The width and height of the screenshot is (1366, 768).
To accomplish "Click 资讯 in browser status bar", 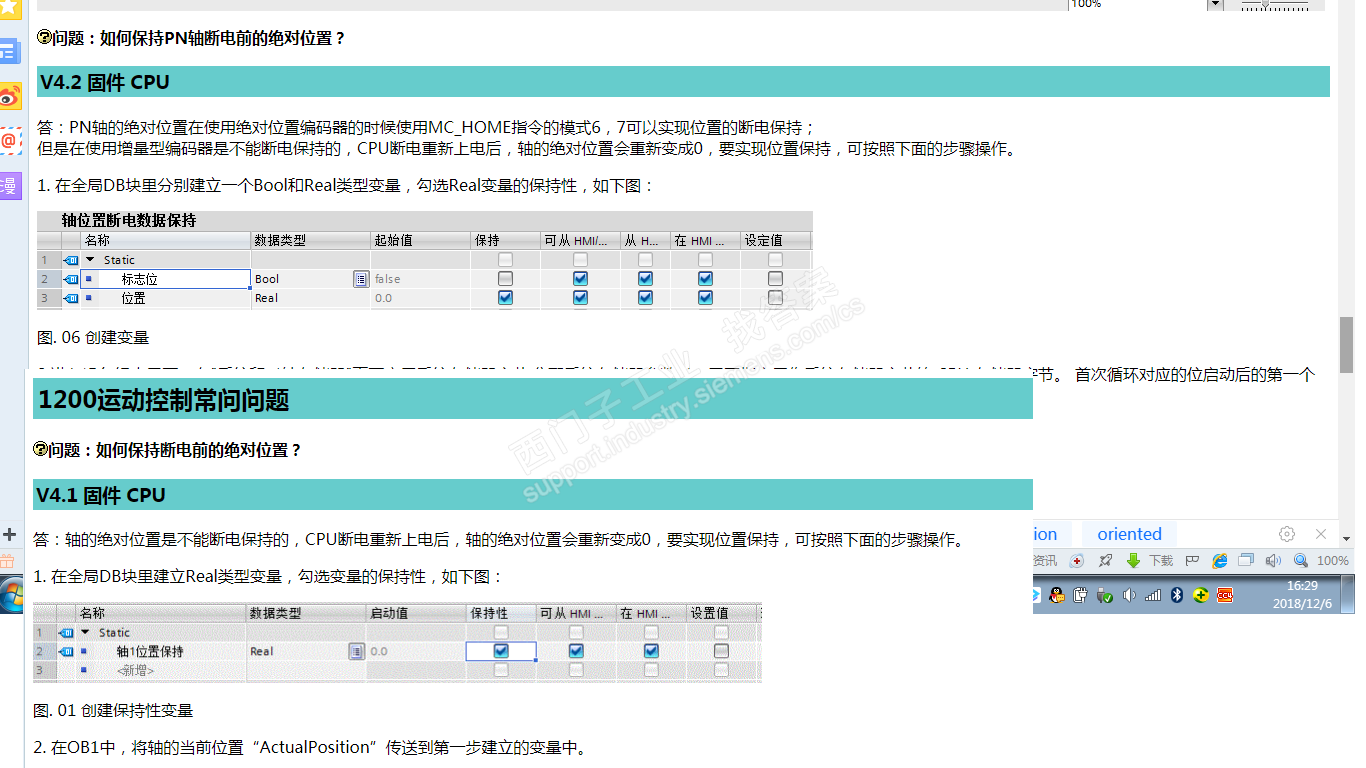I will coord(1045,561).
